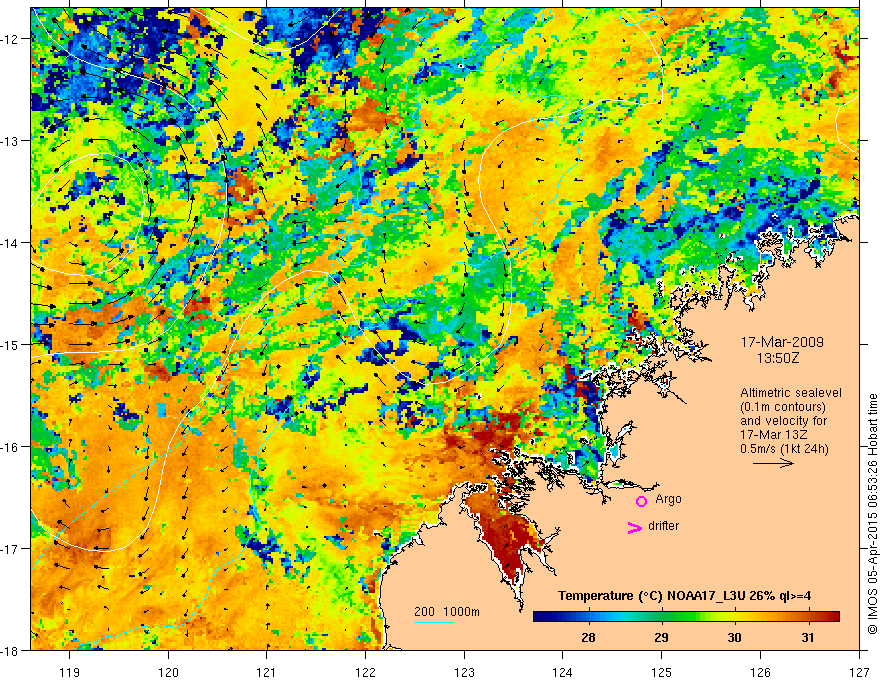Image resolution: width=880 pixels, height=680 pixels.
Task: Click longitude axis label '120'
Action: (x=168, y=672)
